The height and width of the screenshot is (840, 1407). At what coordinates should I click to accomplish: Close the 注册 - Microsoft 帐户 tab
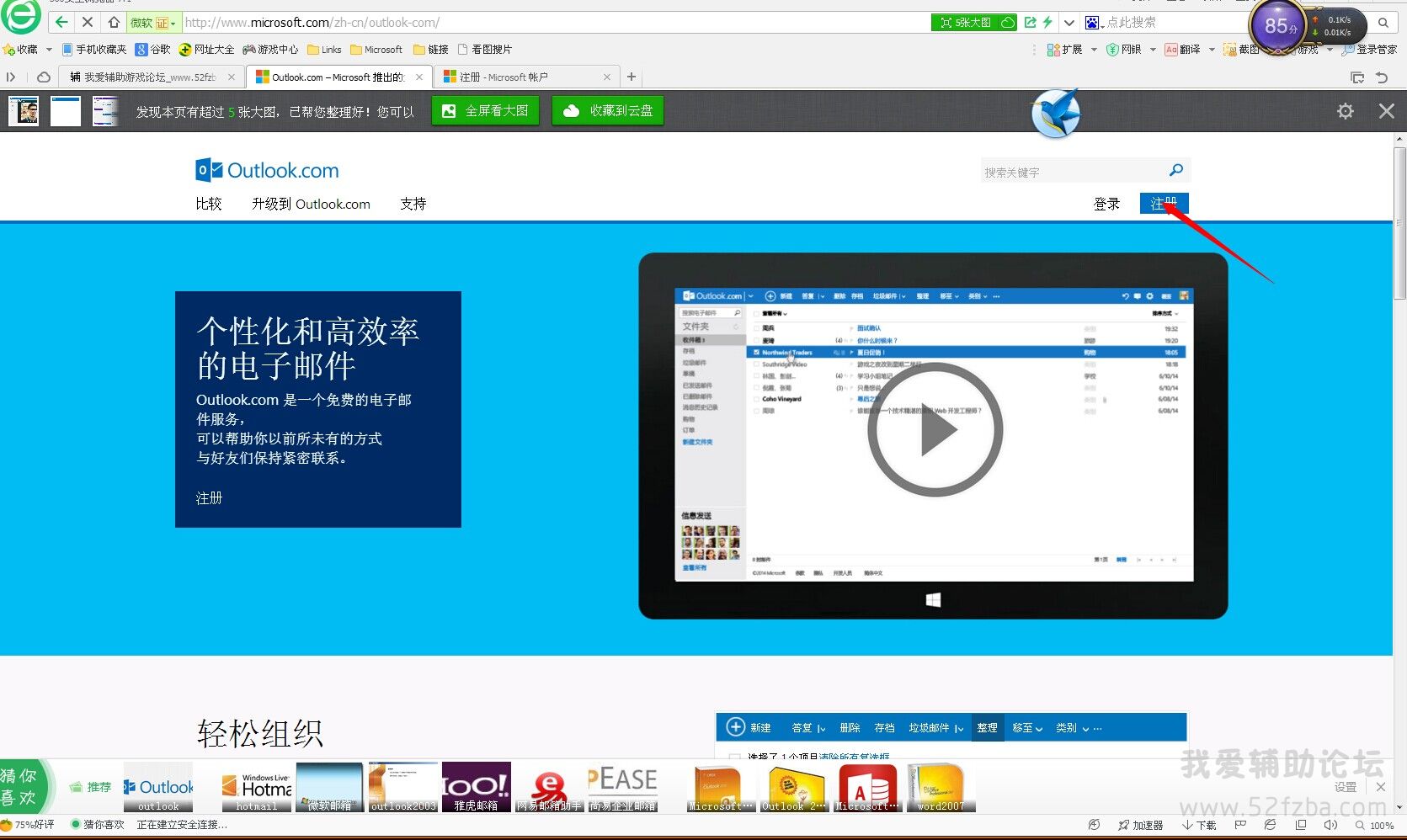coord(607,77)
